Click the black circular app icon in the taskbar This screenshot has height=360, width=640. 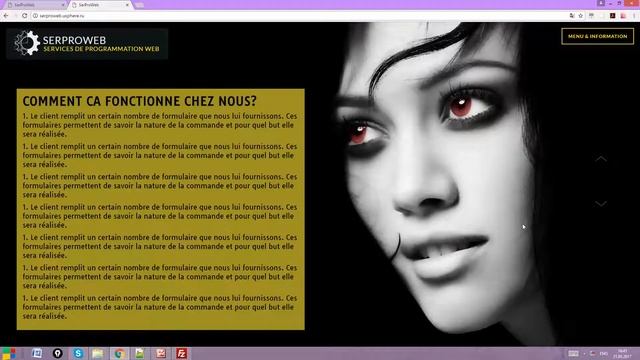coord(58,353)
